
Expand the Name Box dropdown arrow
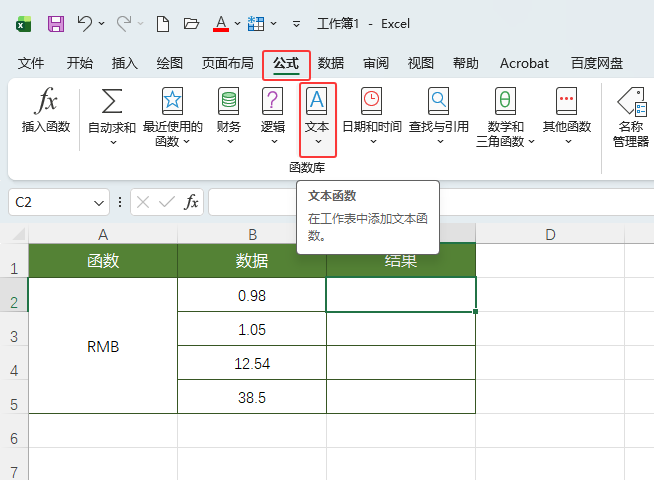click(99, 203)
